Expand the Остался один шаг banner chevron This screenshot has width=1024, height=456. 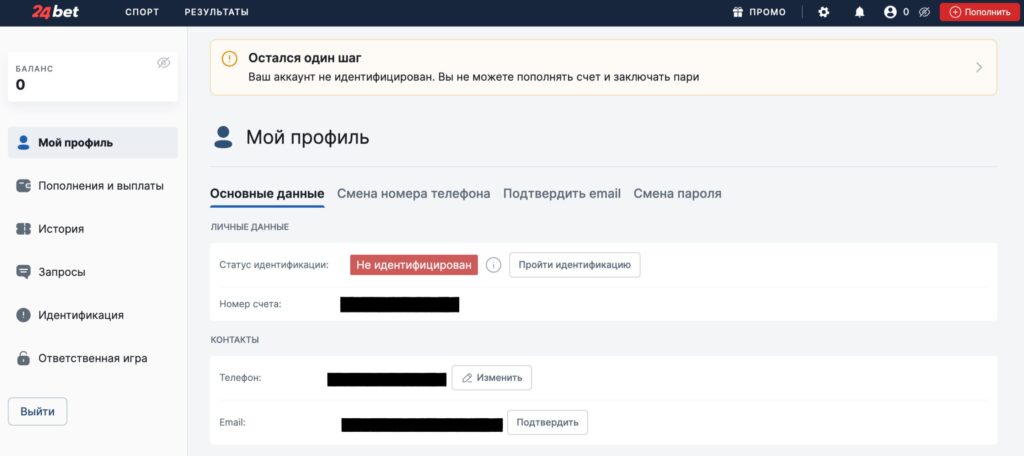(978, 67)
